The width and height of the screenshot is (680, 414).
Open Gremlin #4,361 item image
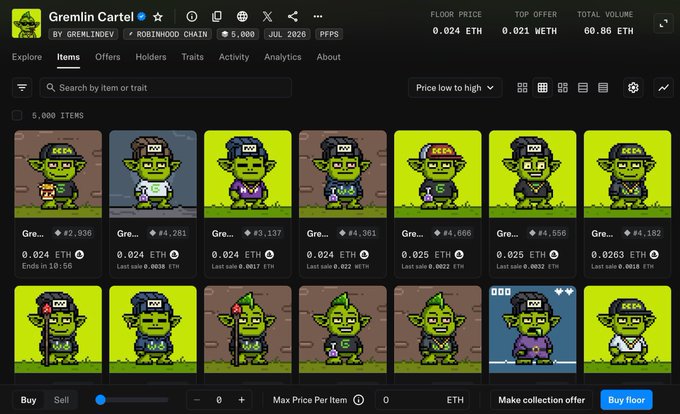tap(343, 174)
